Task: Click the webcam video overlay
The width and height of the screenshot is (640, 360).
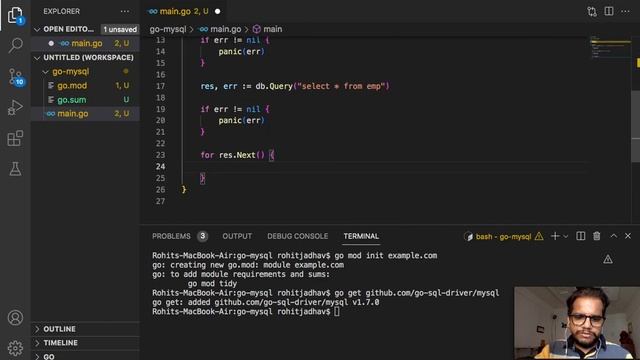Action: coord(577,323)
